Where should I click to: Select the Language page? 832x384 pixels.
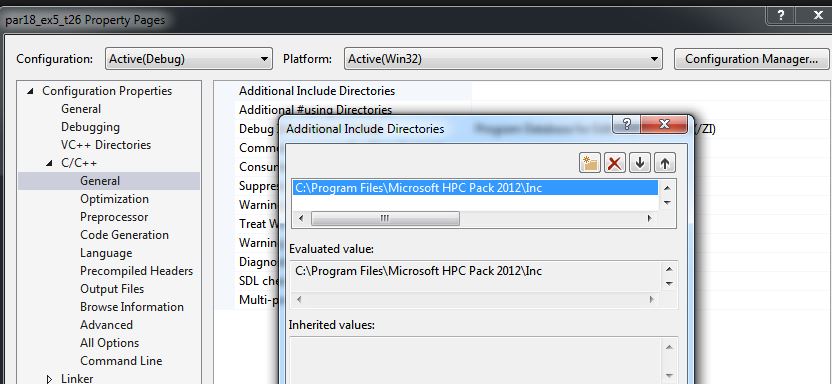106,253
